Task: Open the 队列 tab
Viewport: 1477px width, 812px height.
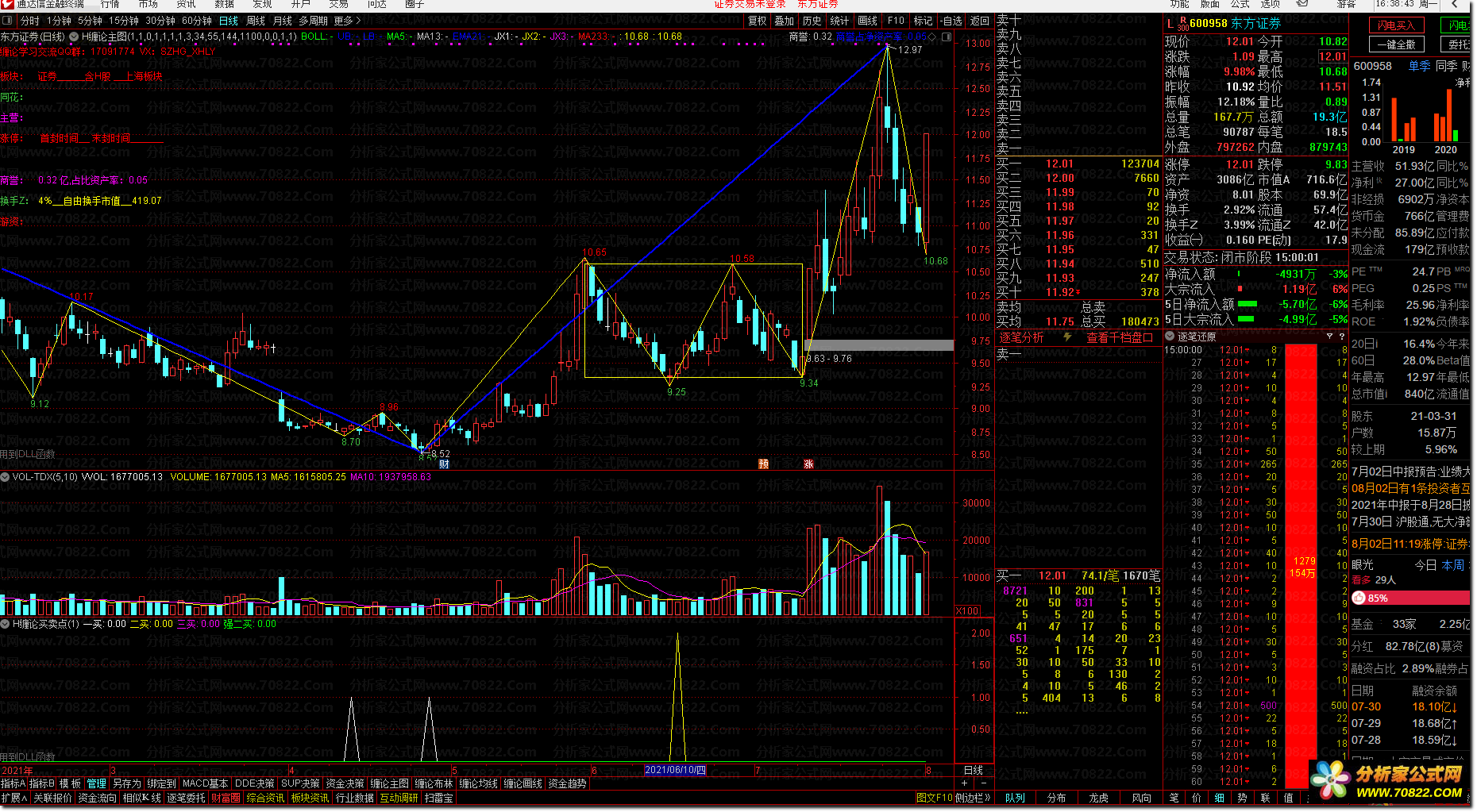Action: pyautogui.click(x=1015, y=798)
